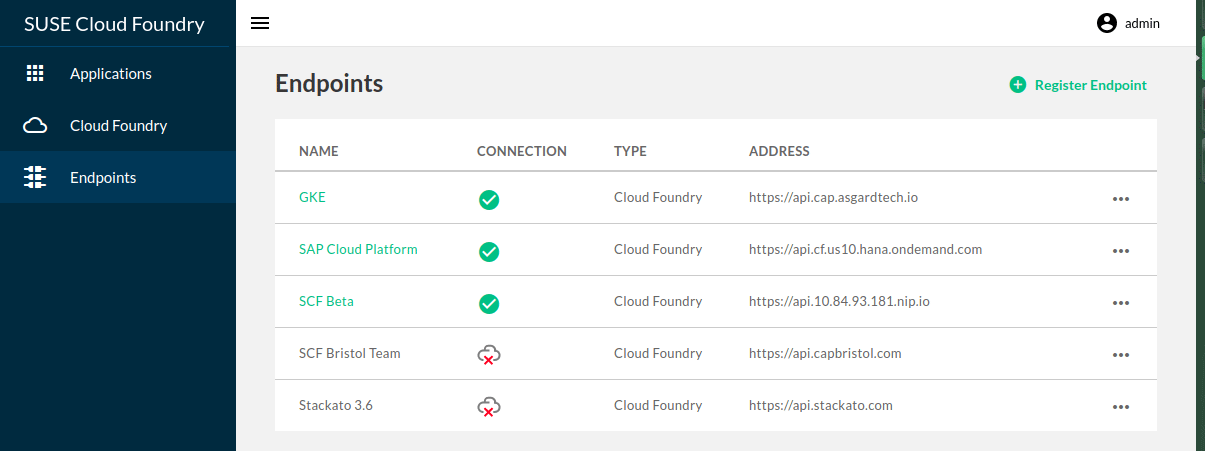The width and height of the screenshot is (1205, 451).
Task: Click Stackato 3.6 disconnected cloud icon
Action: (x=489, y=406)
